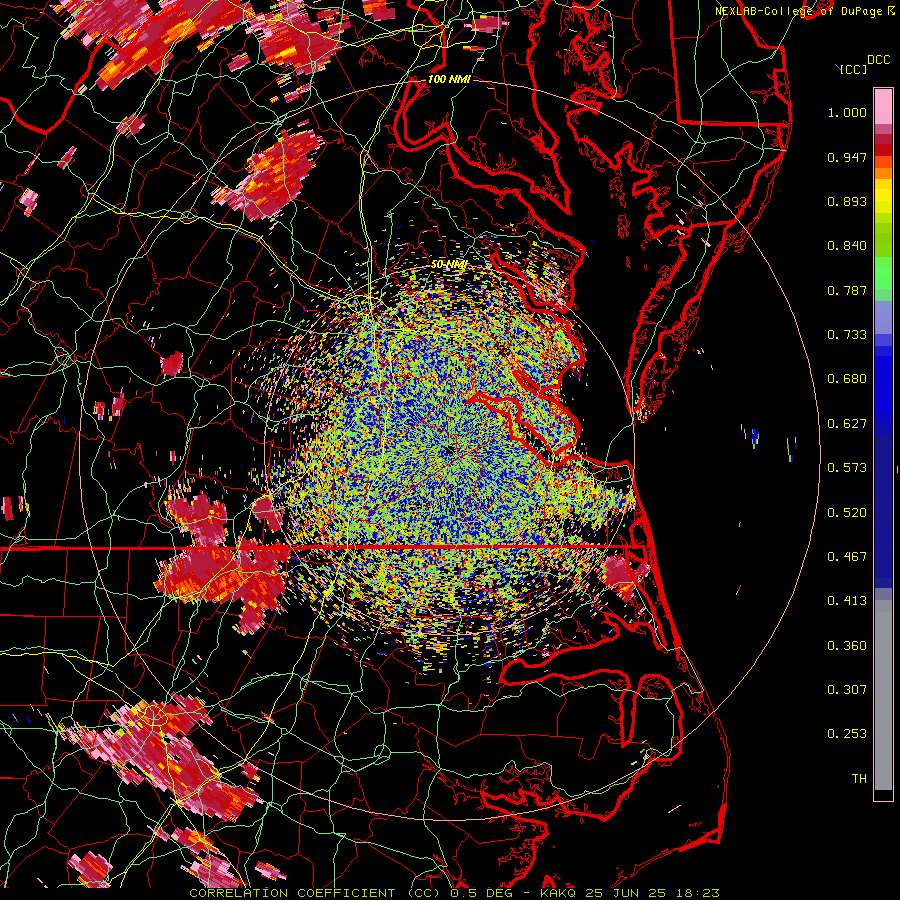
Task: Click the 0.573 scale value
Action: tap(847, 468)
